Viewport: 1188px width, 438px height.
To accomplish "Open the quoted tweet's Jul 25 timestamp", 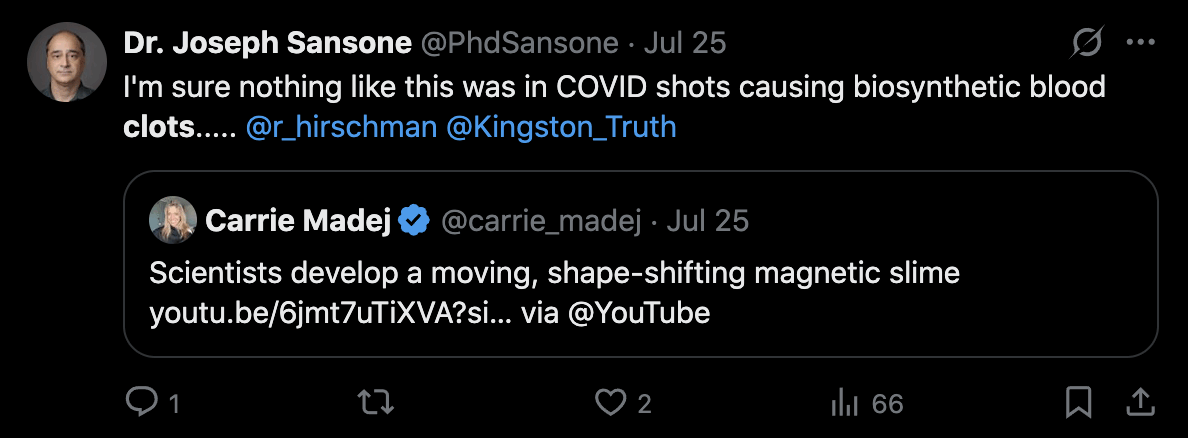I will [x=707, y=220].
